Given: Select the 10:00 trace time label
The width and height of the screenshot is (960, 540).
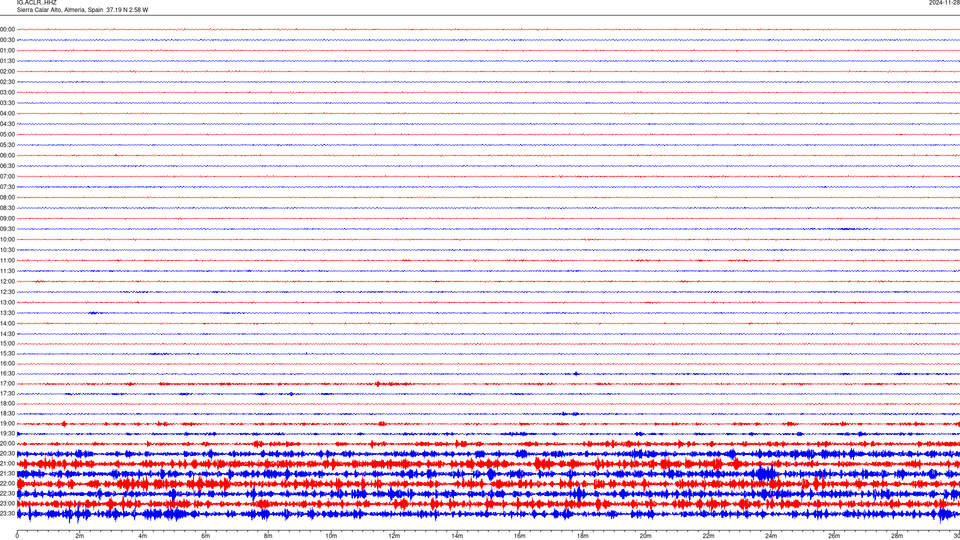Looking at the screenshot, I should pos(7,239).
